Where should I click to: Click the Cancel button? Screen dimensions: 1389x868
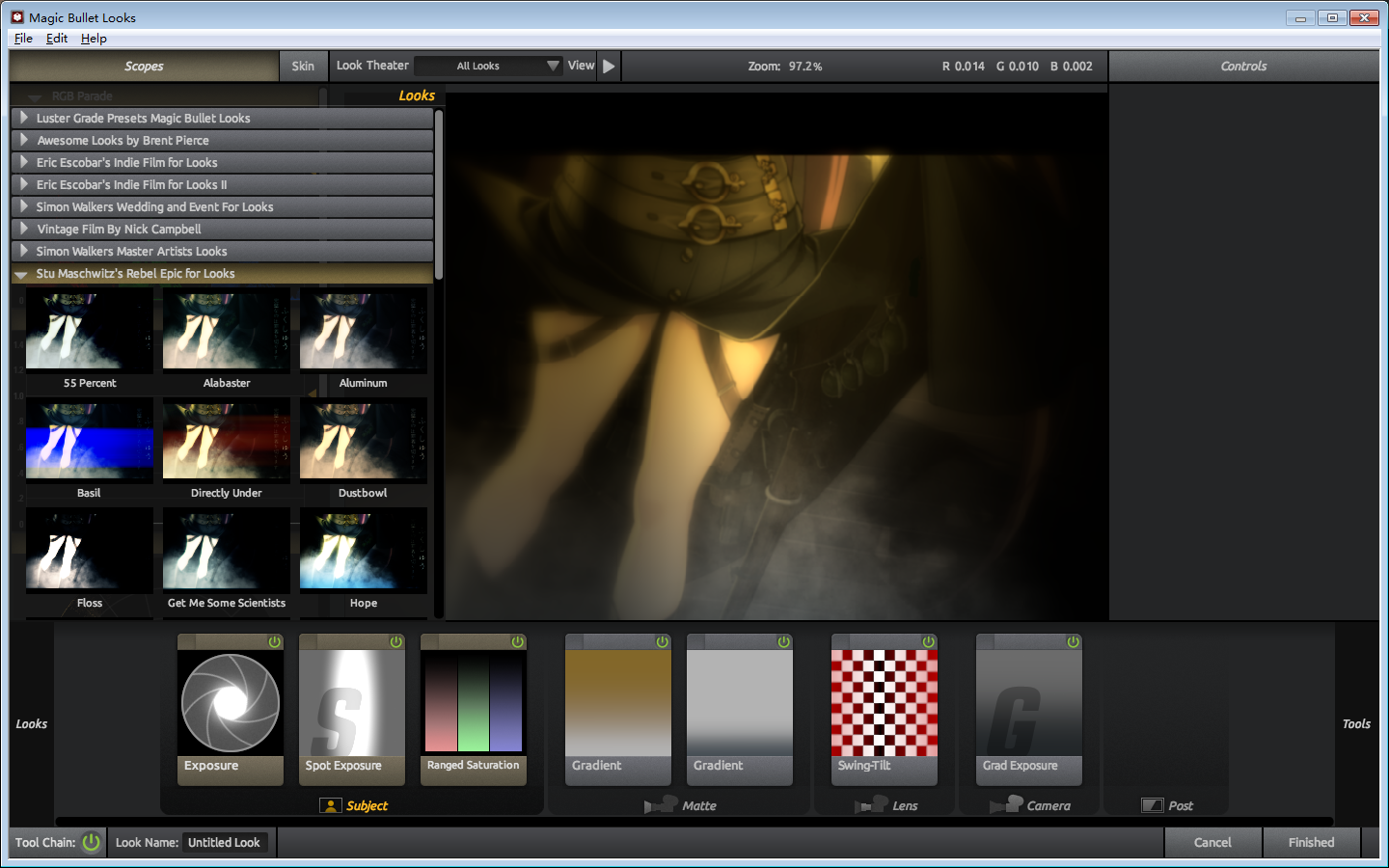coord(1212,842)
